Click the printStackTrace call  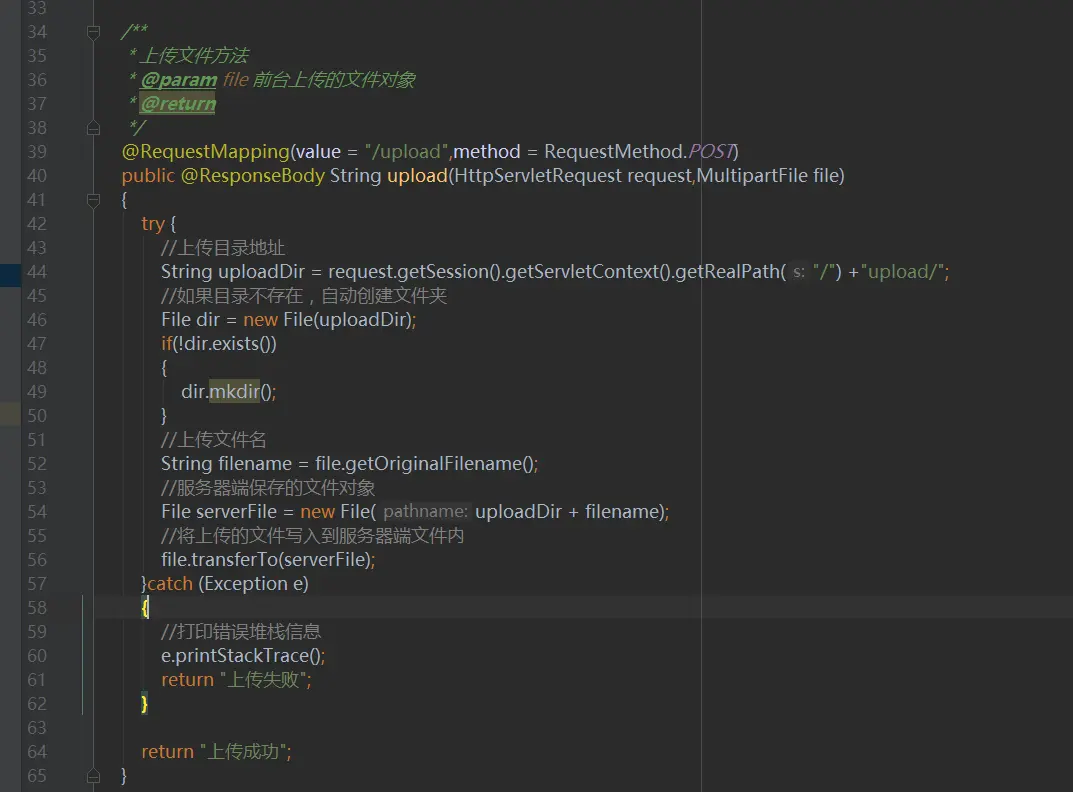pyautogui.click(x=242, y=656)
